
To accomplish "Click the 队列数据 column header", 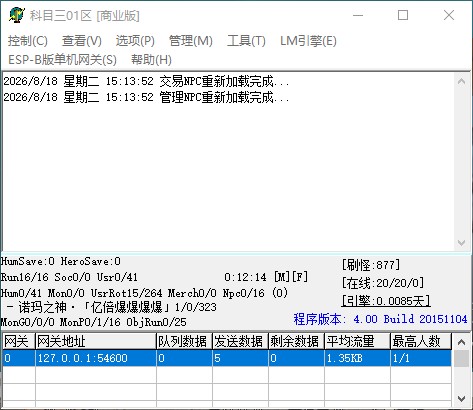I will [184, 341].
